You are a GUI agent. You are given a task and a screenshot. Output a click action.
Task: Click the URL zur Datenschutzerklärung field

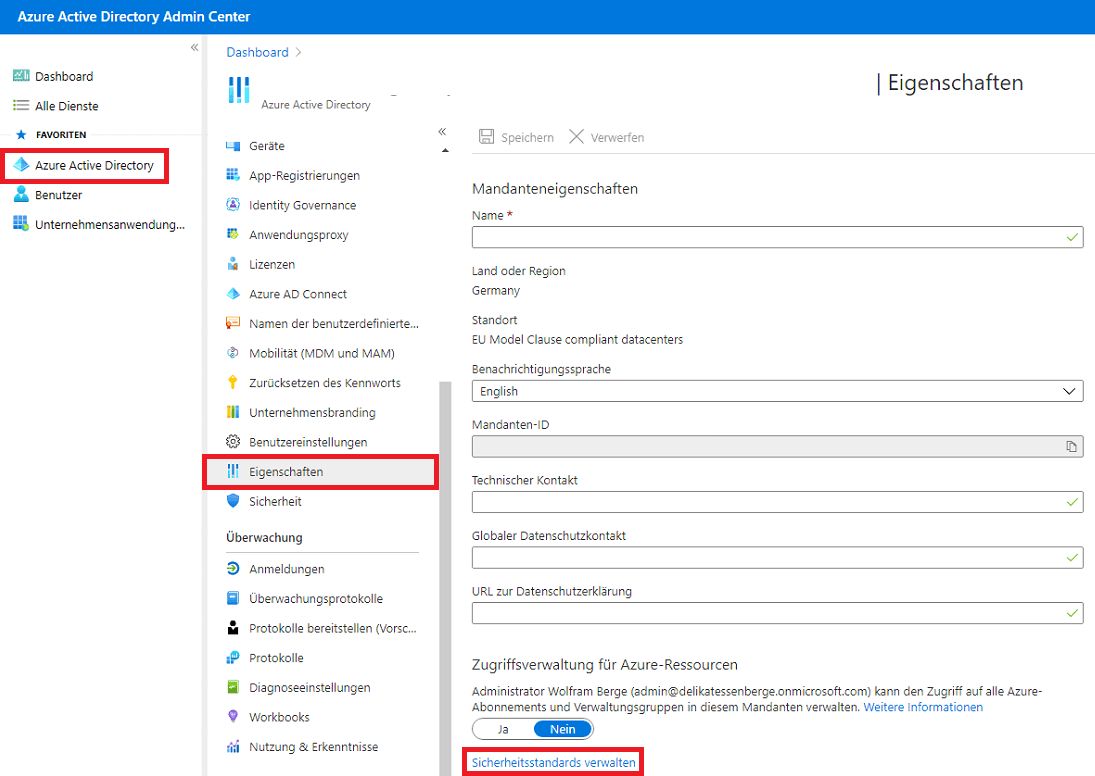coord(777,613)
